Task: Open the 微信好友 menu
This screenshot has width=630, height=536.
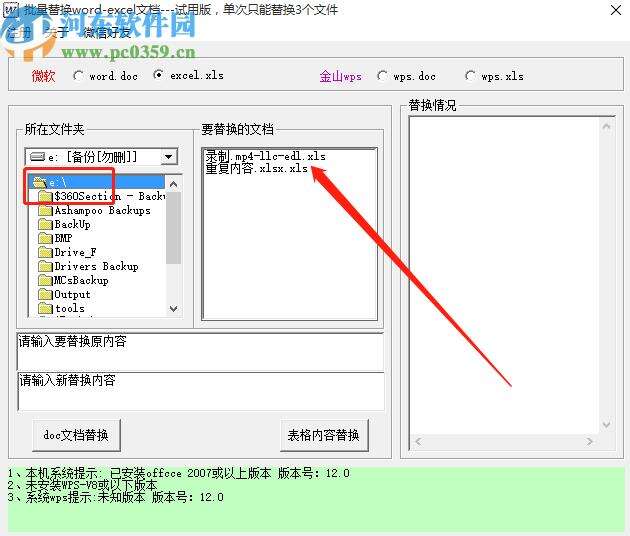Action: [107, 32]
